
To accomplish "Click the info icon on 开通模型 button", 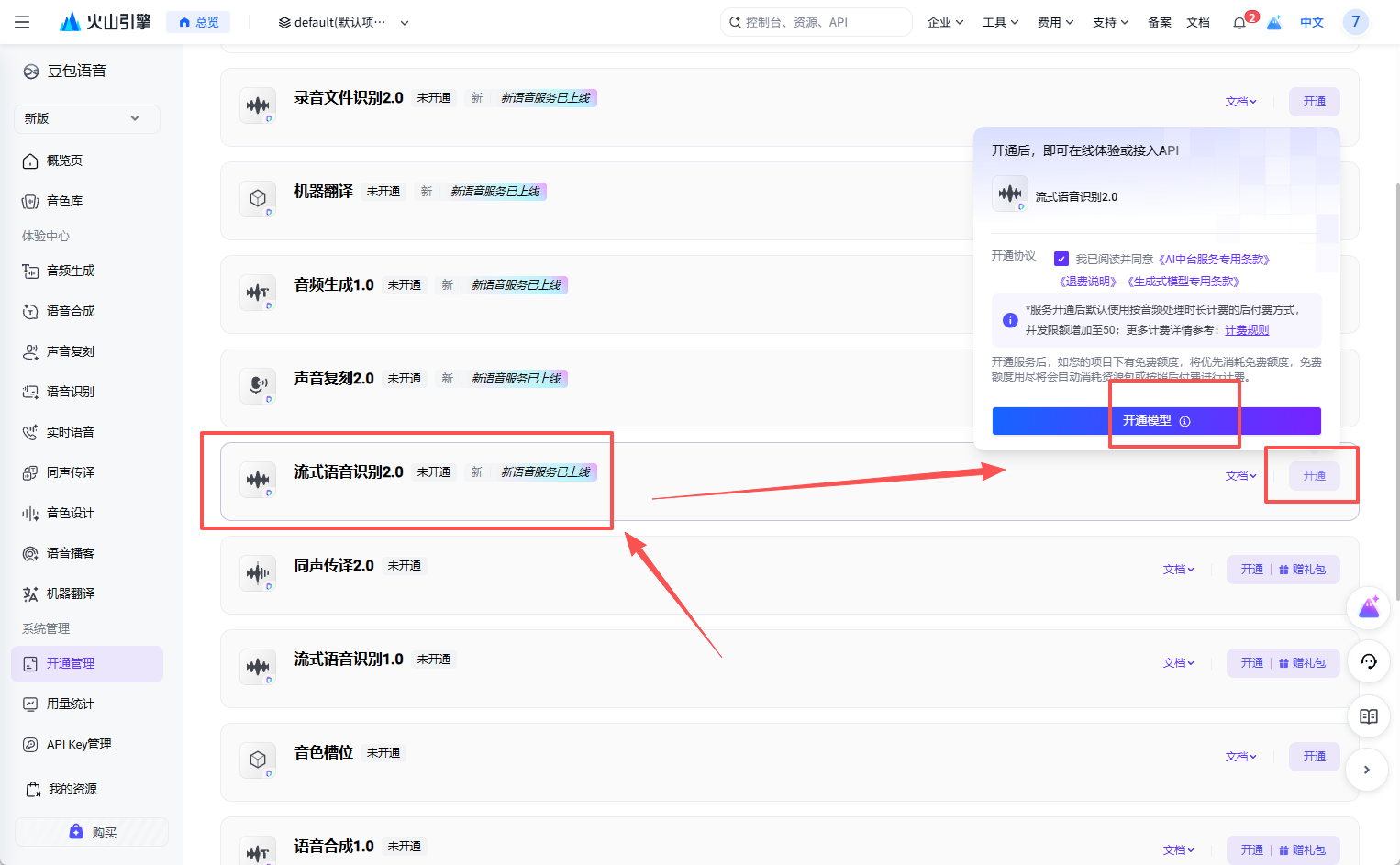I will (x=1184, y=421).
